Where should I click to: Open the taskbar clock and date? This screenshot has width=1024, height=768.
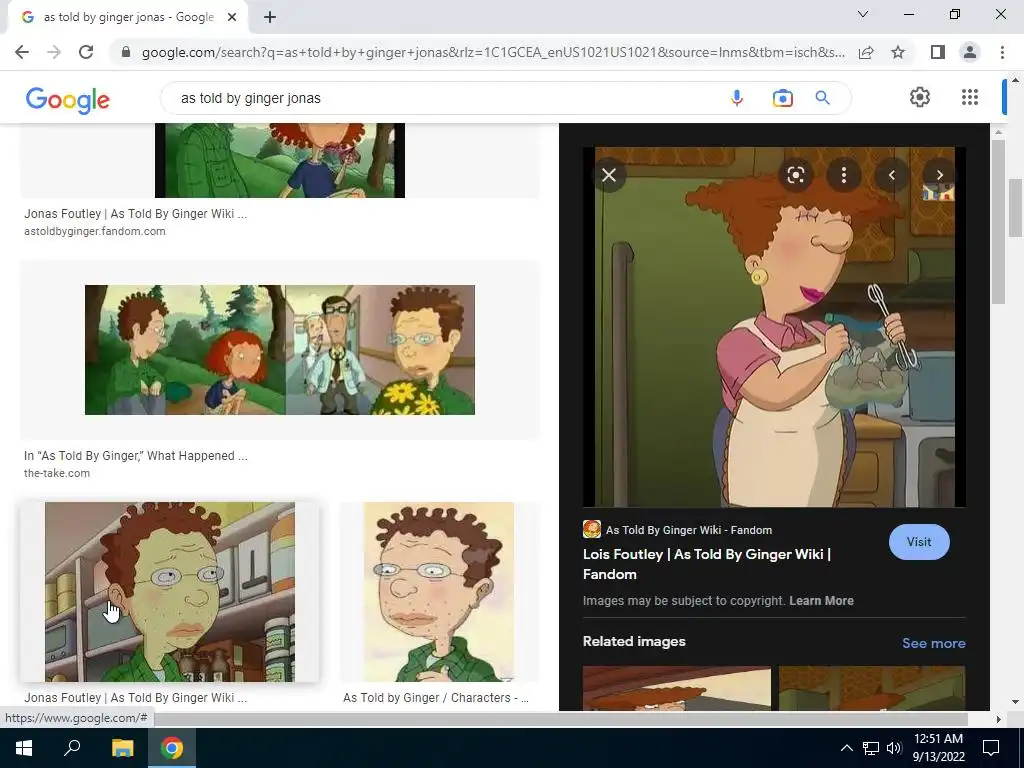[938, 748]
